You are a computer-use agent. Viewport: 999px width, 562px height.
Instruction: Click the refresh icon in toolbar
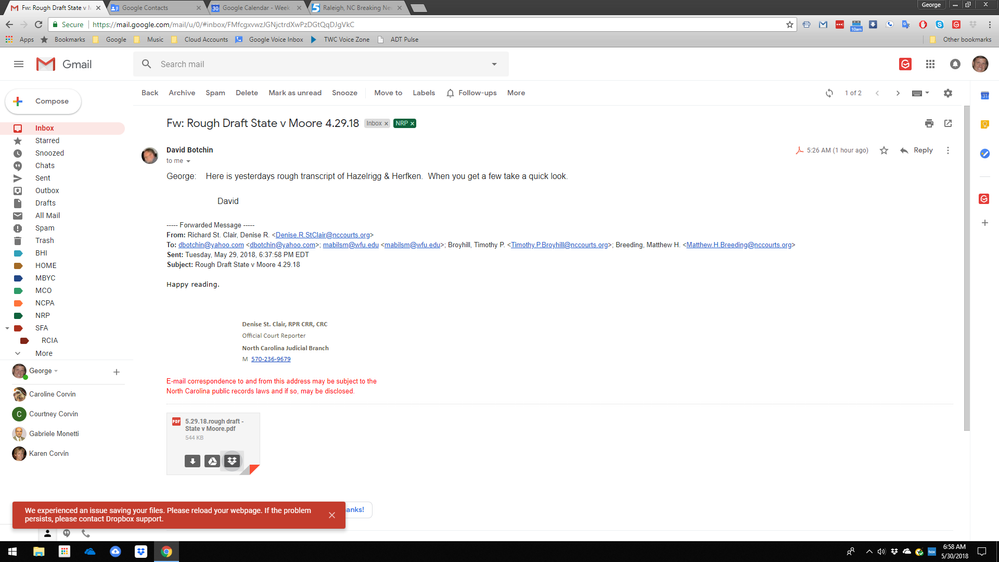tap(829, 93)
